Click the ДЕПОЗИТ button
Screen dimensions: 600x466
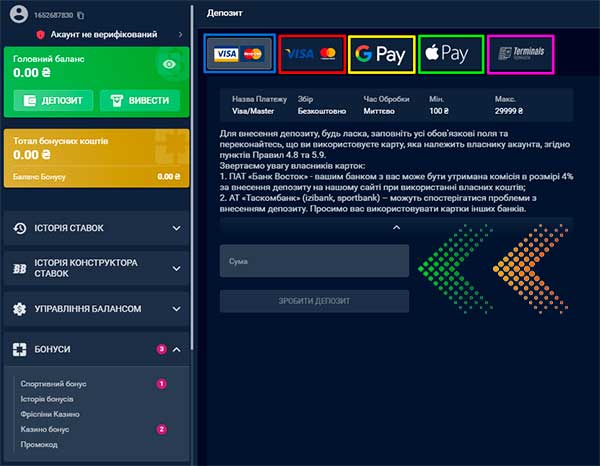[x=53, y=101]
